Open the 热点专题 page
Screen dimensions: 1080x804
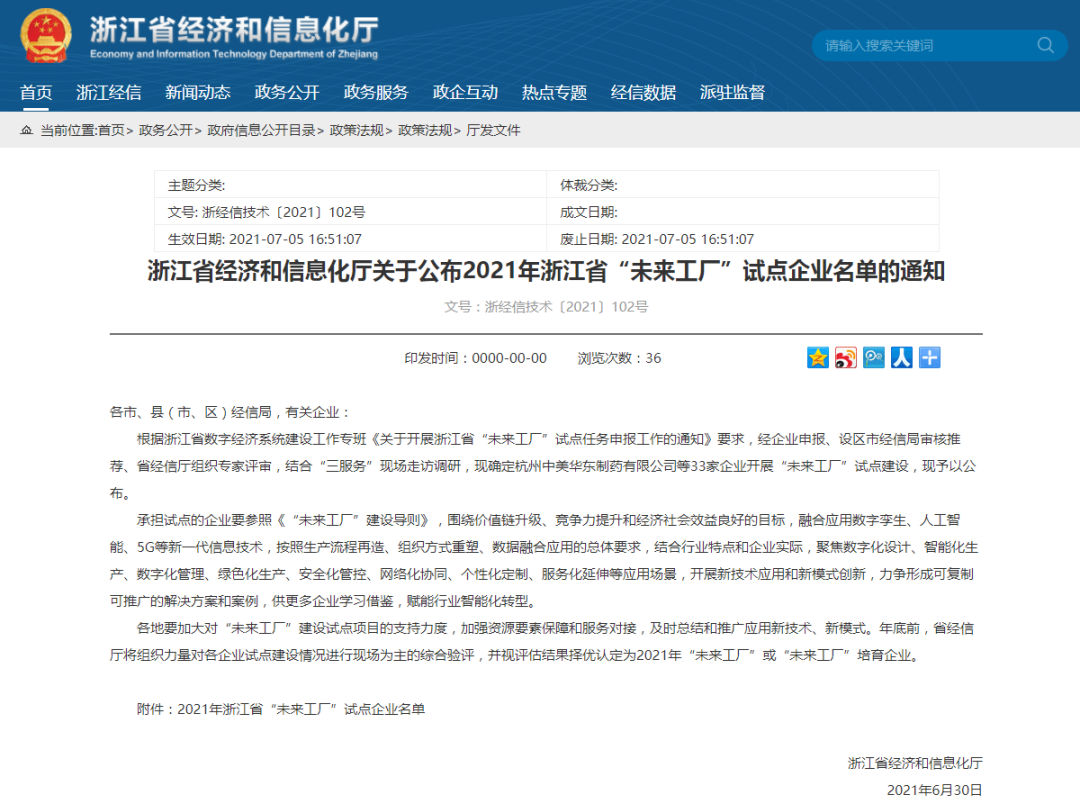coord(554,92)
